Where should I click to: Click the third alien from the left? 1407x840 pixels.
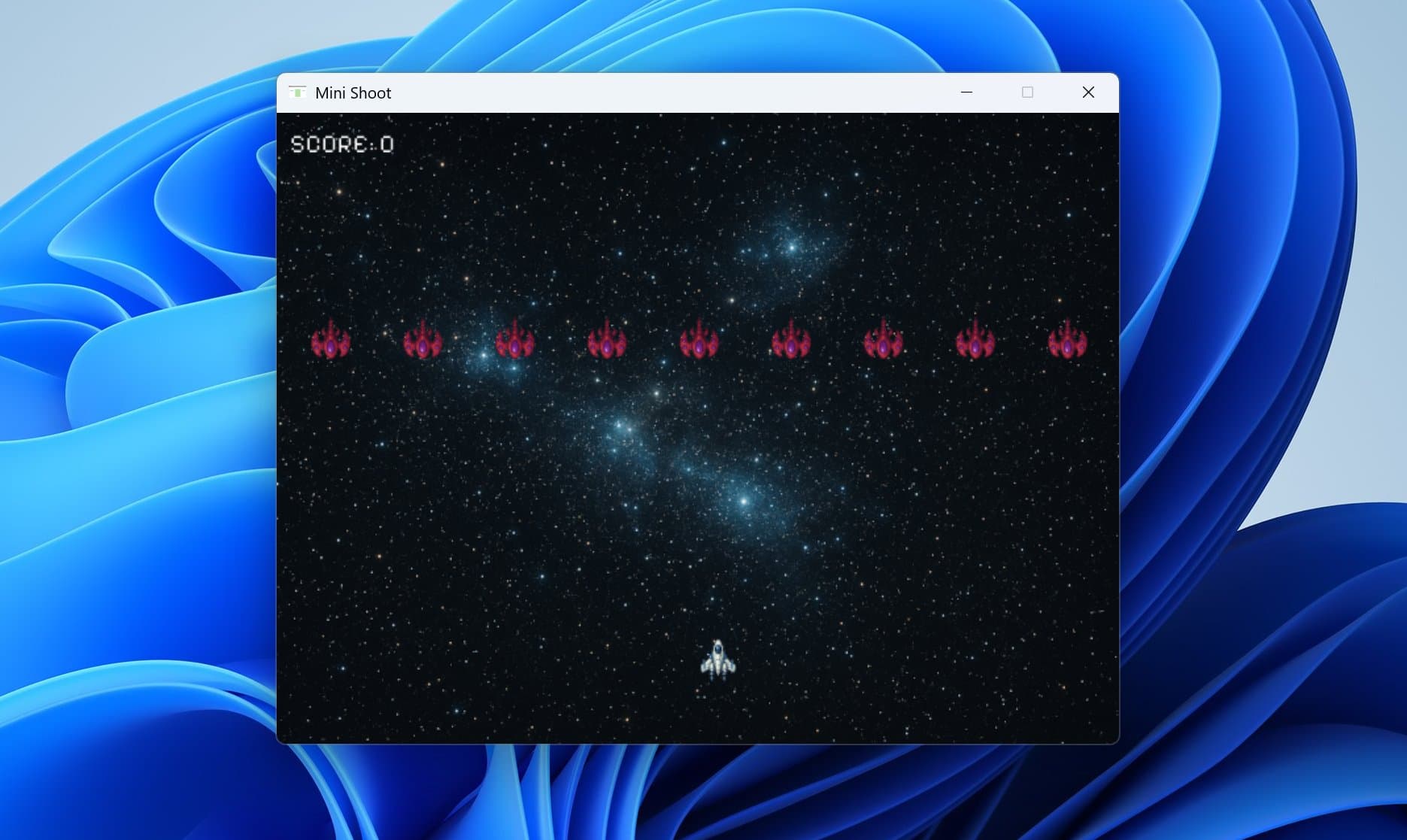tap(517, 342)
